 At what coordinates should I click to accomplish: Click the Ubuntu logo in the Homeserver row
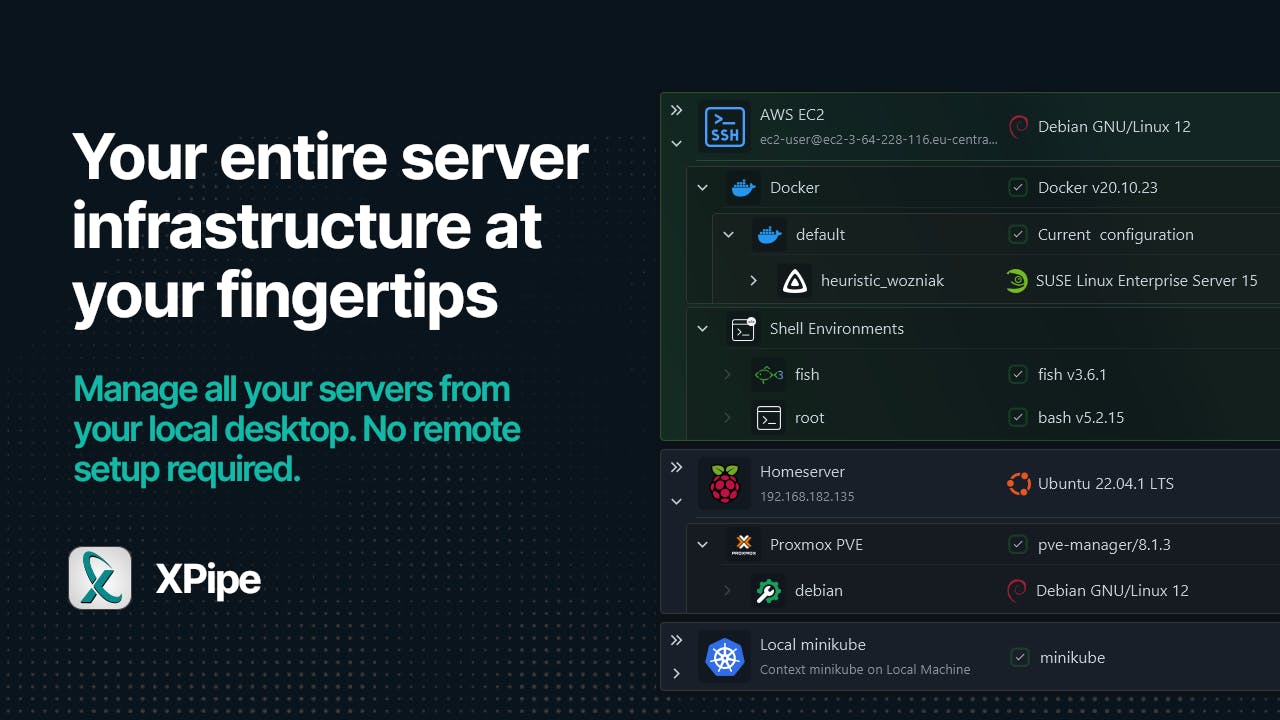click(x=1018, y=484)
